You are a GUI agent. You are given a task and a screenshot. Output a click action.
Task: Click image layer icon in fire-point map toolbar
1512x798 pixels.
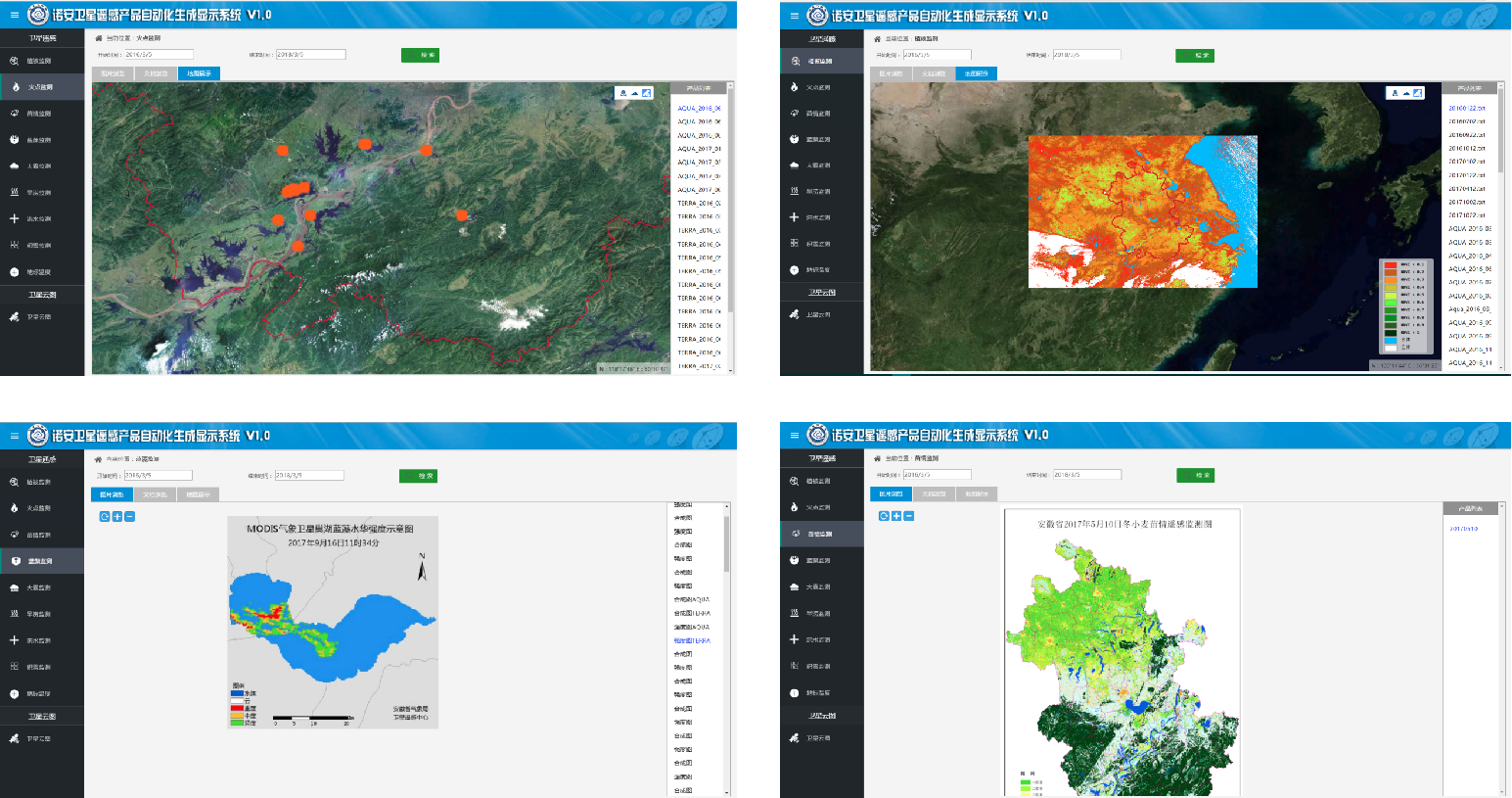(646, 93)
